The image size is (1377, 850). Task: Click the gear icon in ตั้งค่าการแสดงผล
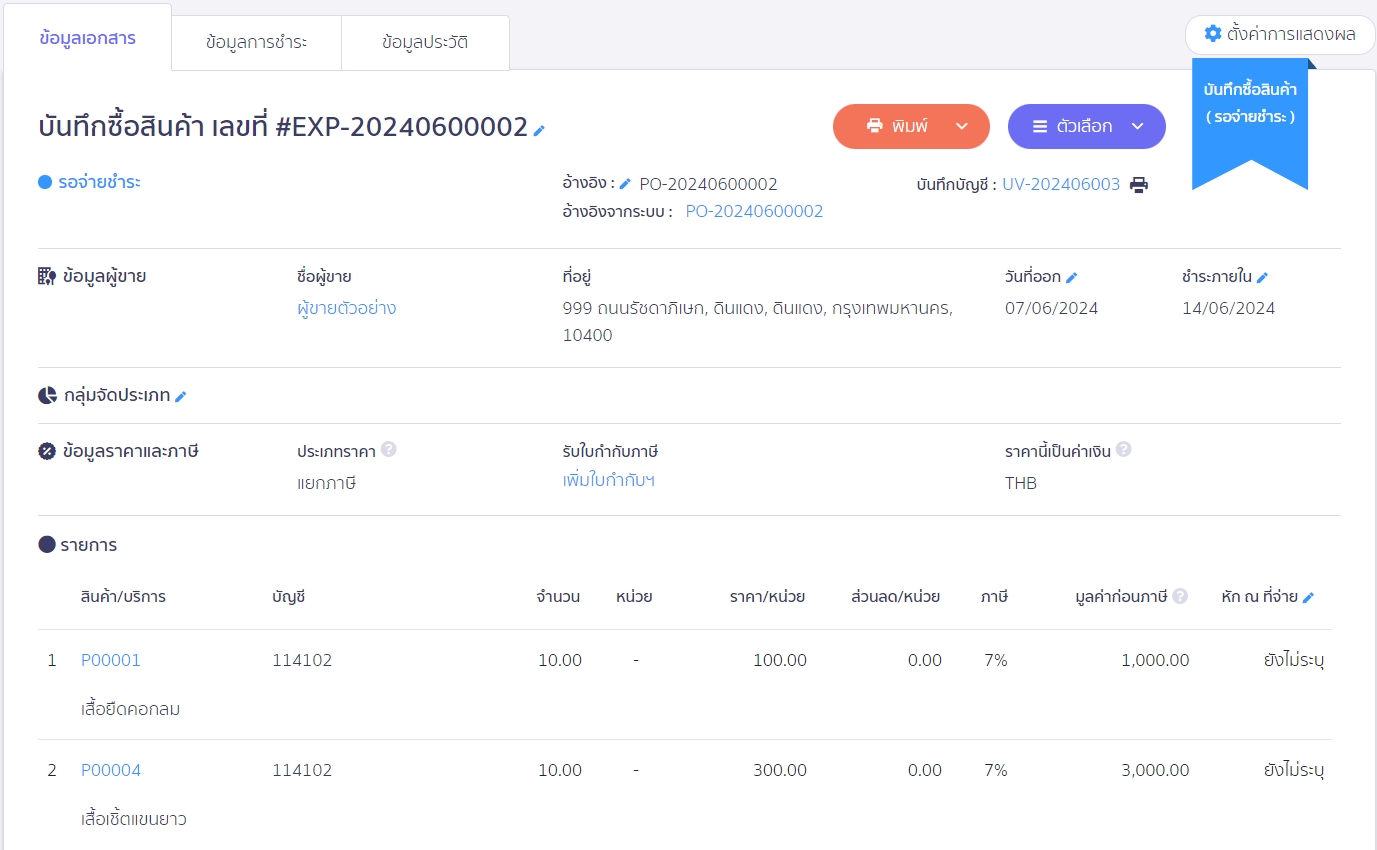click(1213, 34)
